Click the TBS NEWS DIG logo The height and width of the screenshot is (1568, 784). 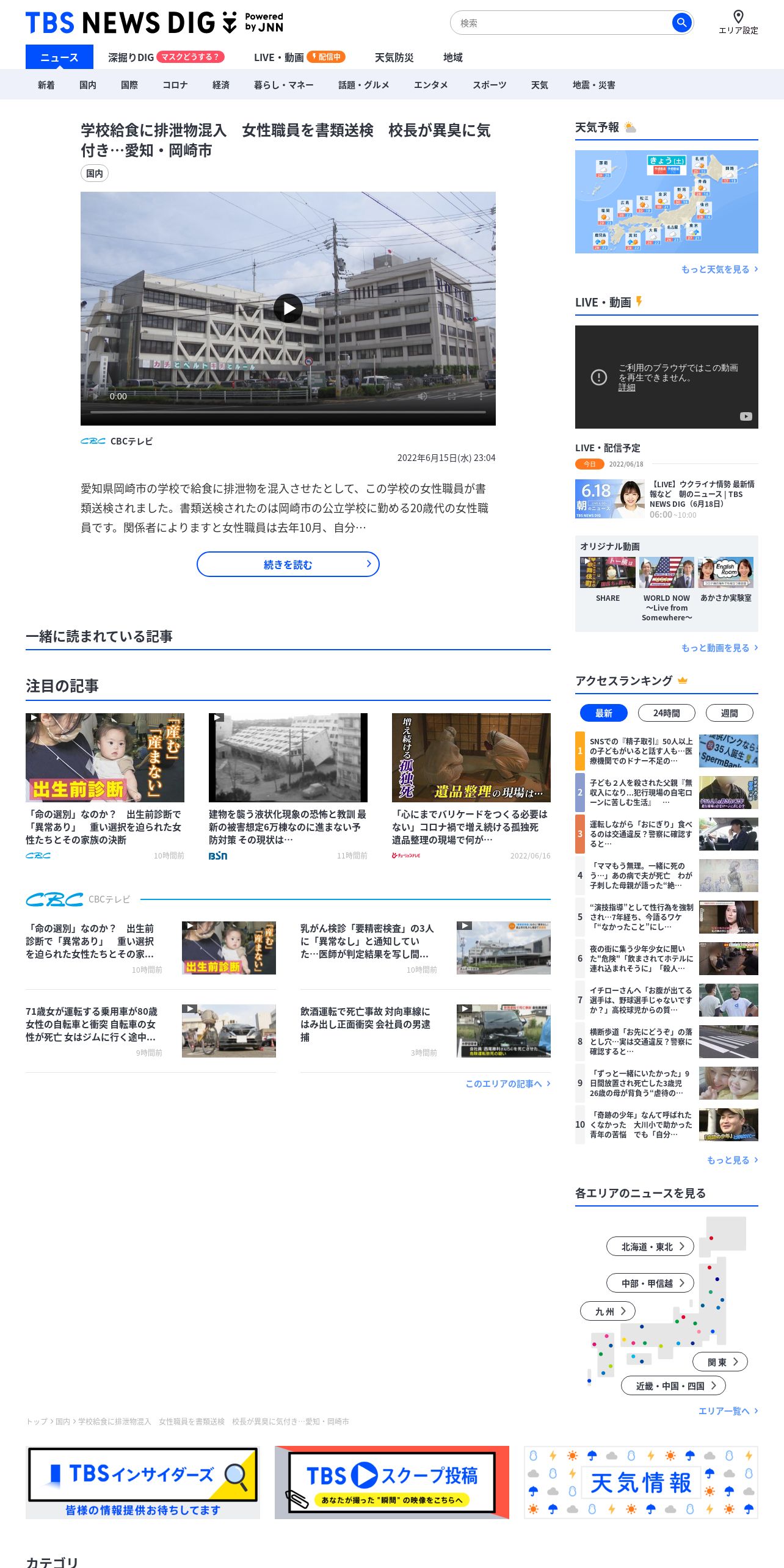point(154,23)
